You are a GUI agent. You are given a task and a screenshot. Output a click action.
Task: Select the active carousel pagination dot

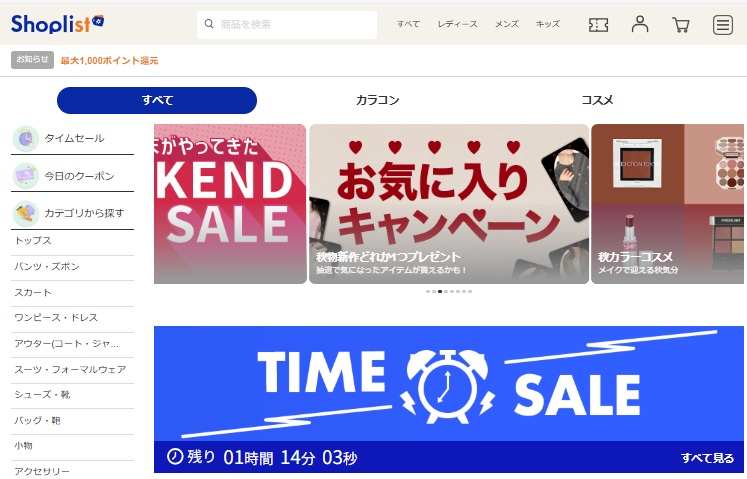pyautogui.click(x=440, y=291)
